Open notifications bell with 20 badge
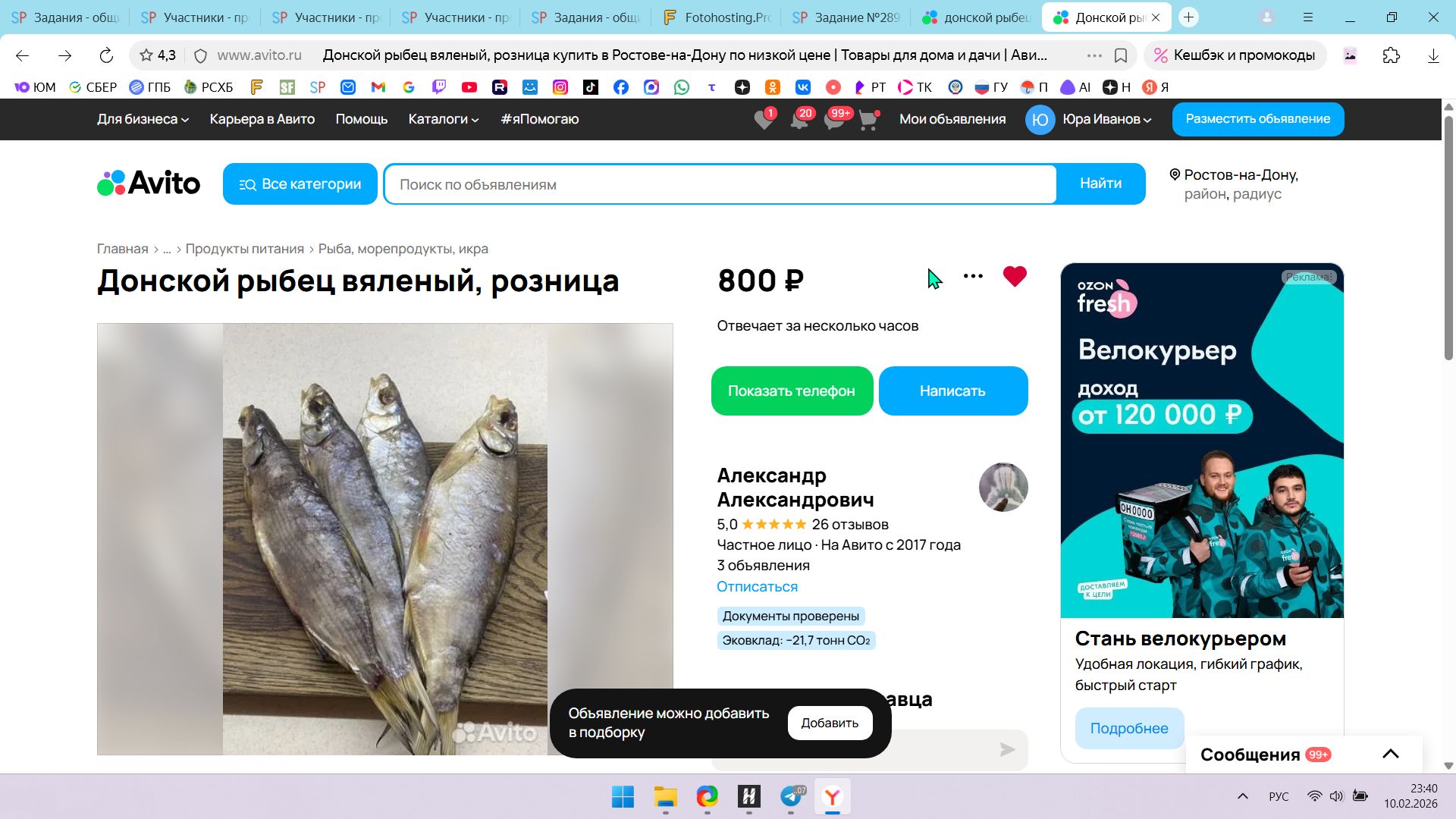 (x=799, y=120)
